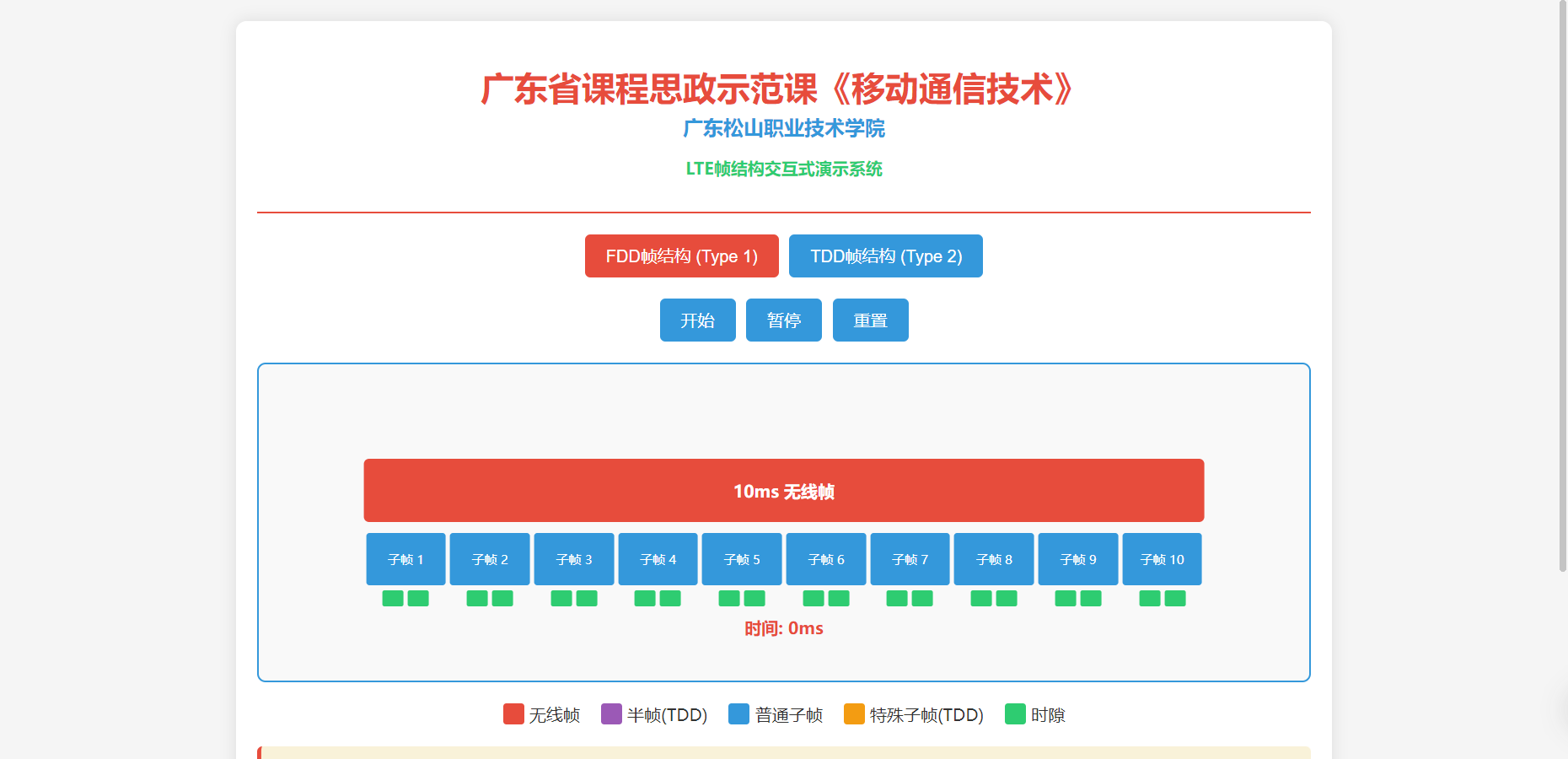Screen dimensions: 1568x759
Task: Click the 子帧 8 block
Action: 994,559
